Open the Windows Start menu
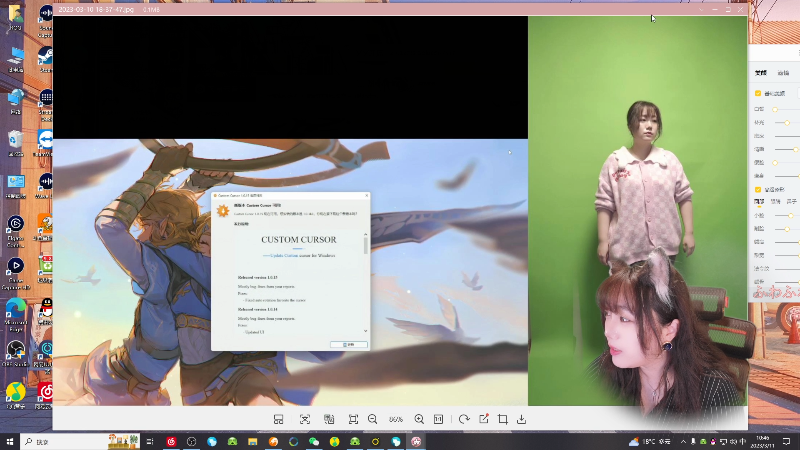The image size is (800, 450). pos(9,441)
